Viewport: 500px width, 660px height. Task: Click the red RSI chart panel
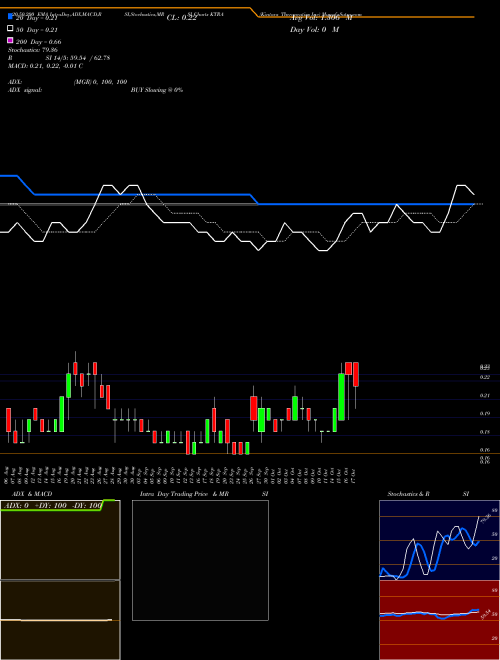tap(439, 620)
